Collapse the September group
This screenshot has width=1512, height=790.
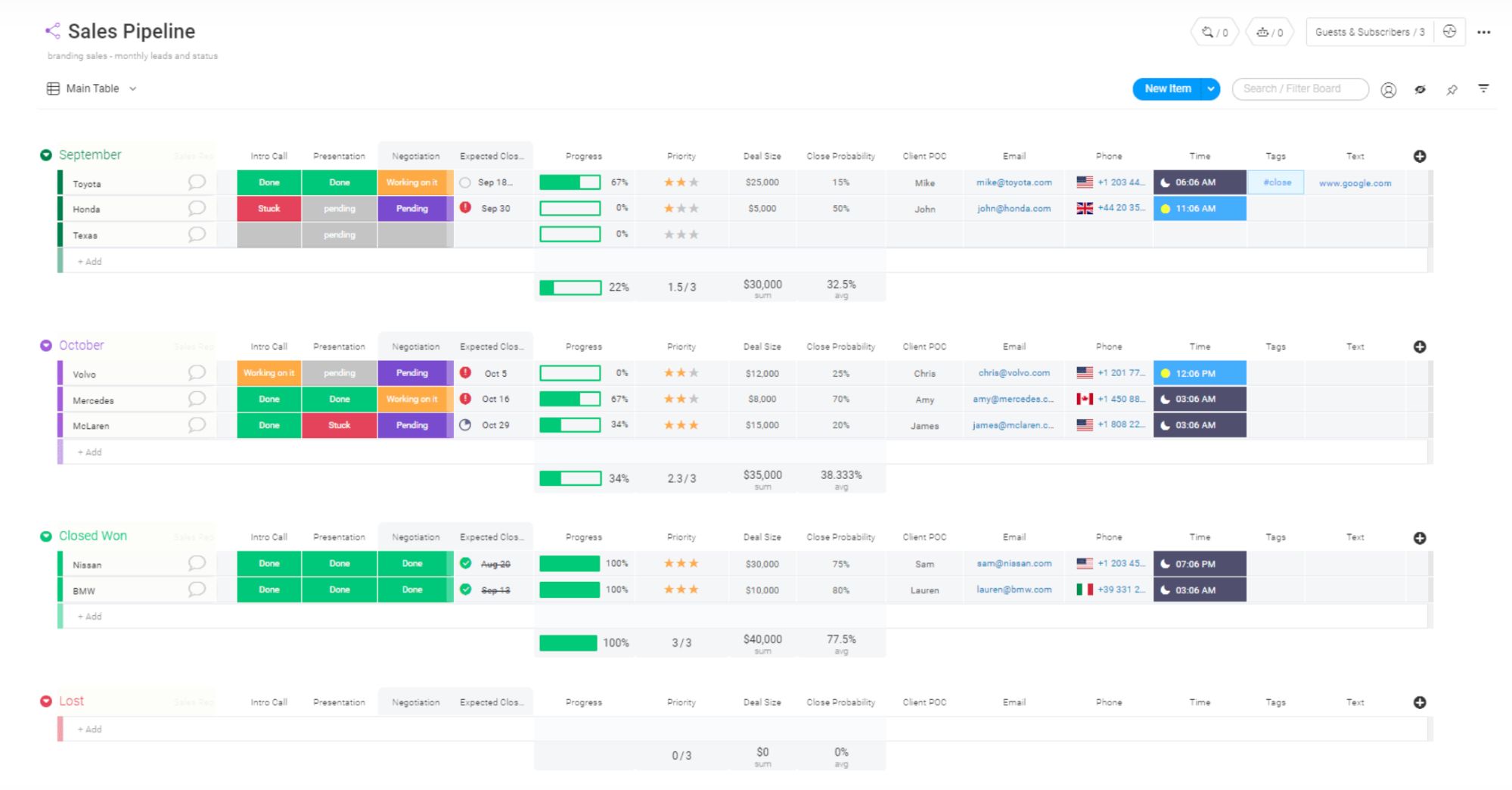point(46,155)
